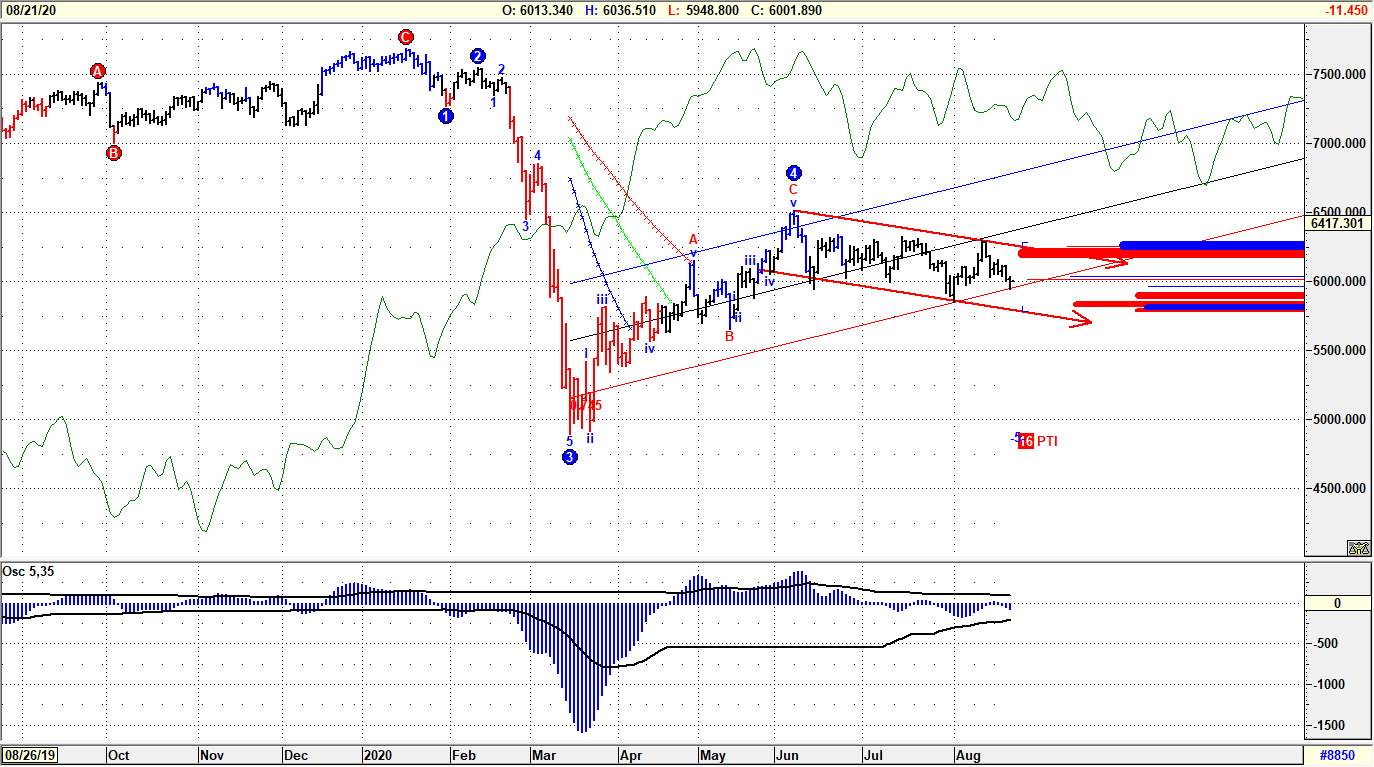Click the uncircled blue 4 wave label

[x=537, y=156]
